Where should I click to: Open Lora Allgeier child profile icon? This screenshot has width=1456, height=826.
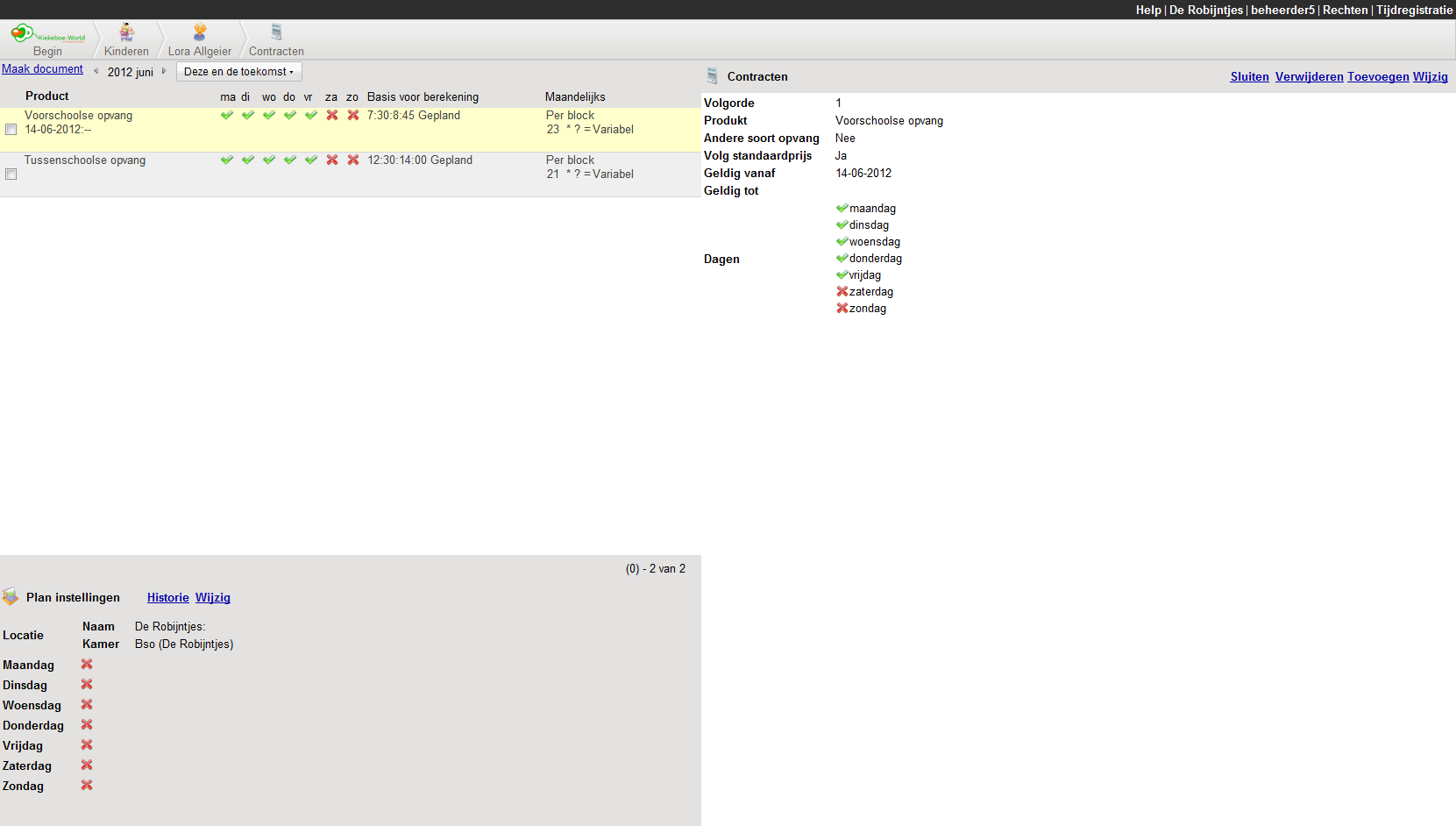pyautogui.click(x=200, y=32)
